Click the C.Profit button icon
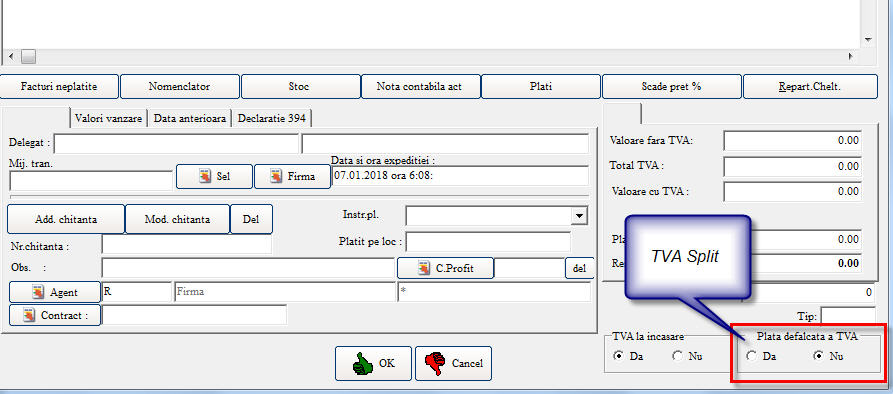Image resolution: width=893 pixels, height=394 pixels. [424, 268]
